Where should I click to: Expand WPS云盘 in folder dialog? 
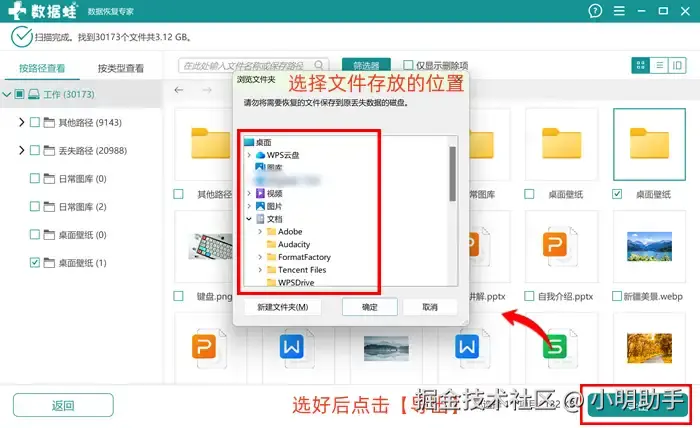(x=249, y=155)
